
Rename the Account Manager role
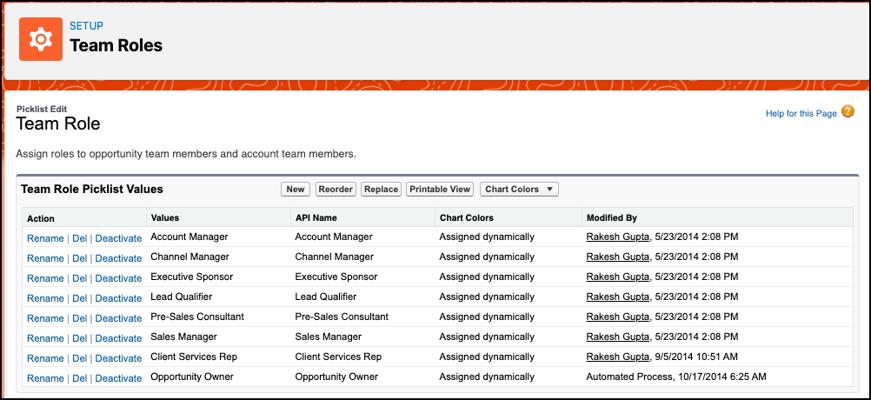pos(46,238)
